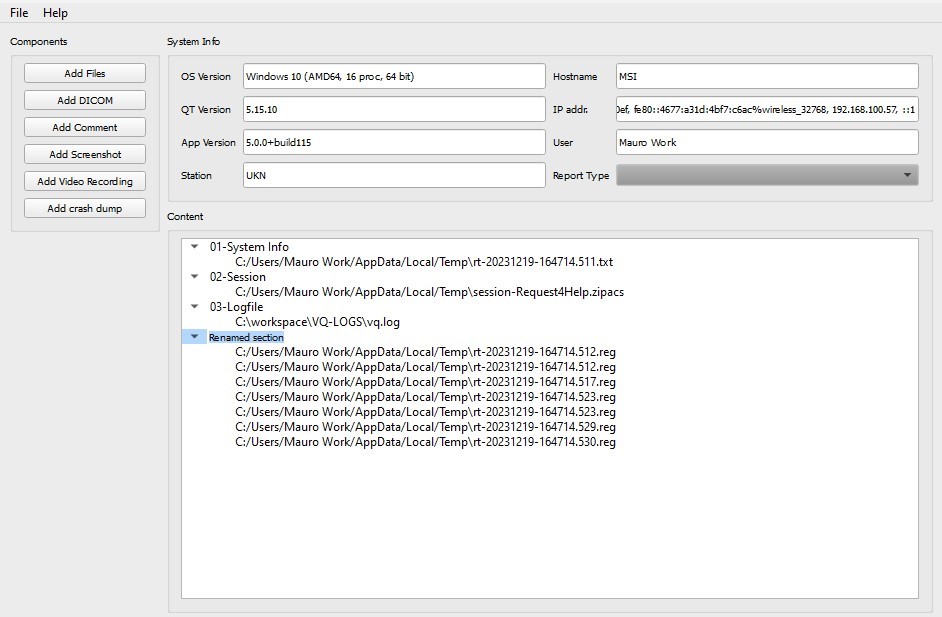This screenshot has width=942, height=617.
Task: Open the Report Type dropdown
Action: click(767, 175)
